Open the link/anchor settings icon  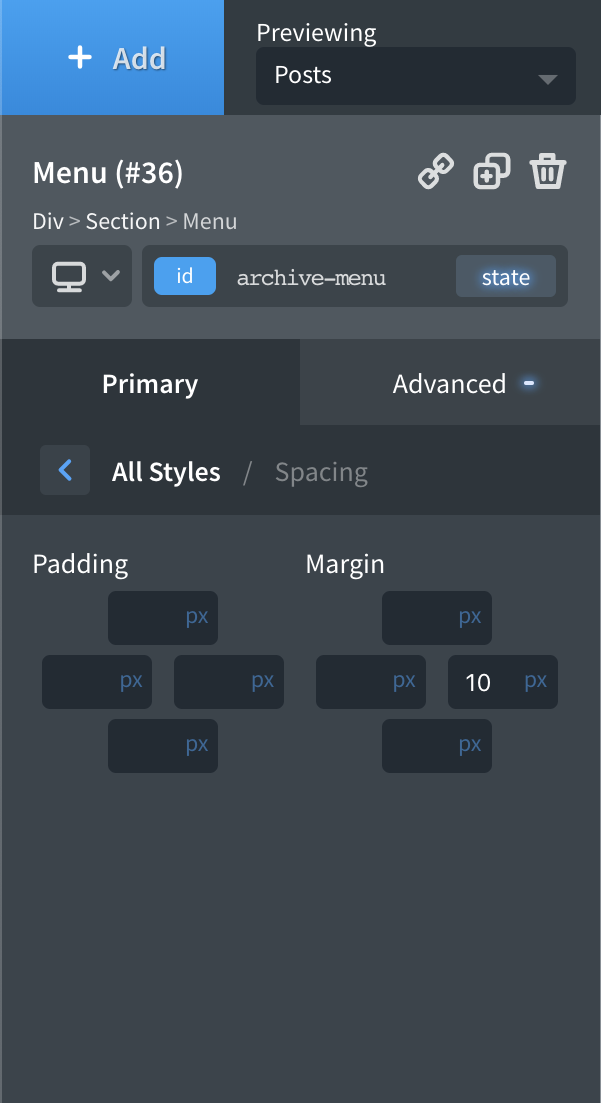click(x=435, y=171)
